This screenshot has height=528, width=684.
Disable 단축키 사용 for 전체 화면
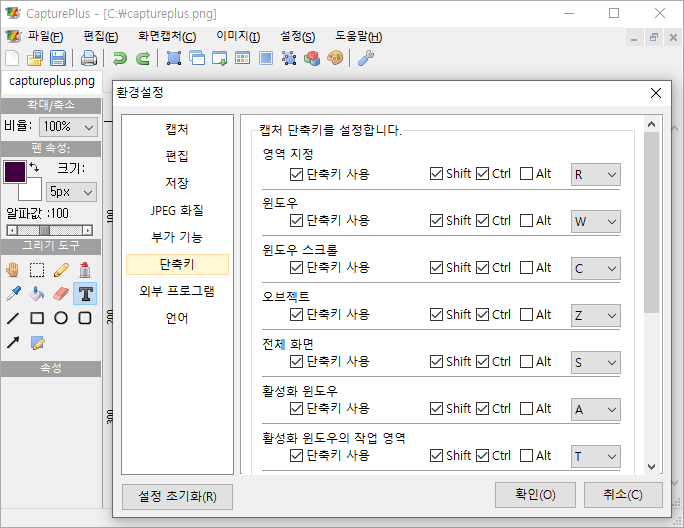coord(296,361)
